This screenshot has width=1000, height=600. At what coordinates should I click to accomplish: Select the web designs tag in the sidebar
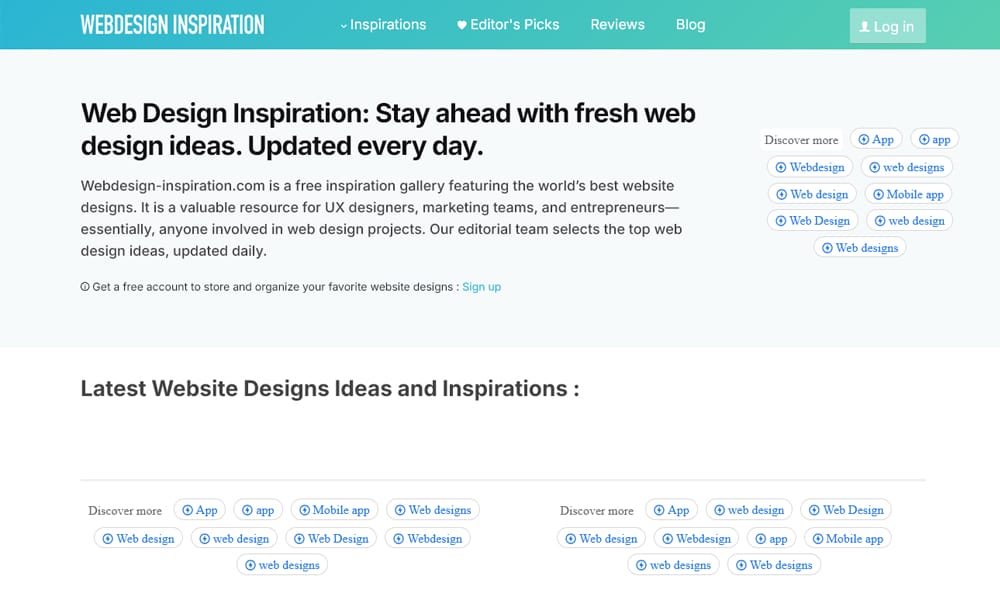coord(907,167)
